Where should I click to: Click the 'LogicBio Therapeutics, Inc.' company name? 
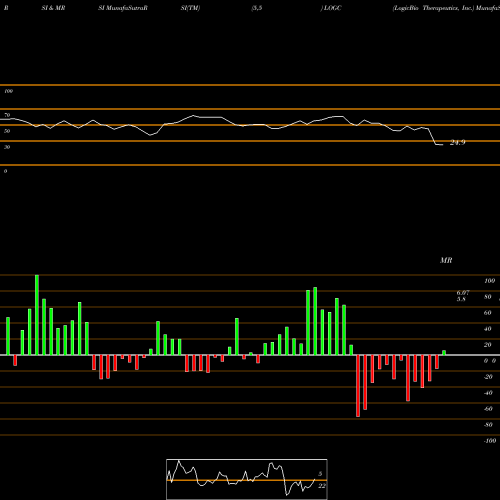(x=433, y=8)
